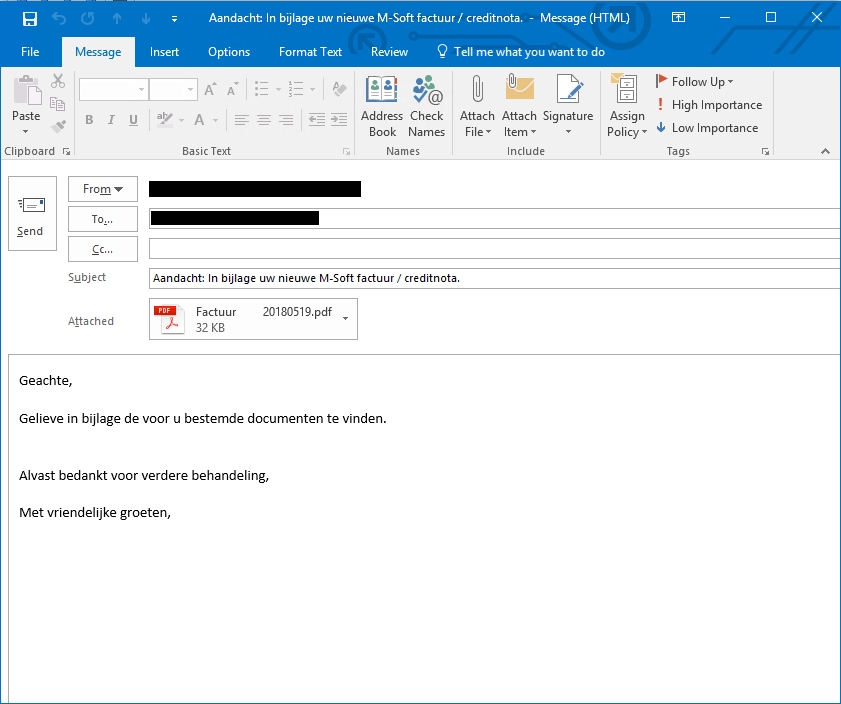Toggle Align Left
841x704 pixels.
click(x=242, y=120)
